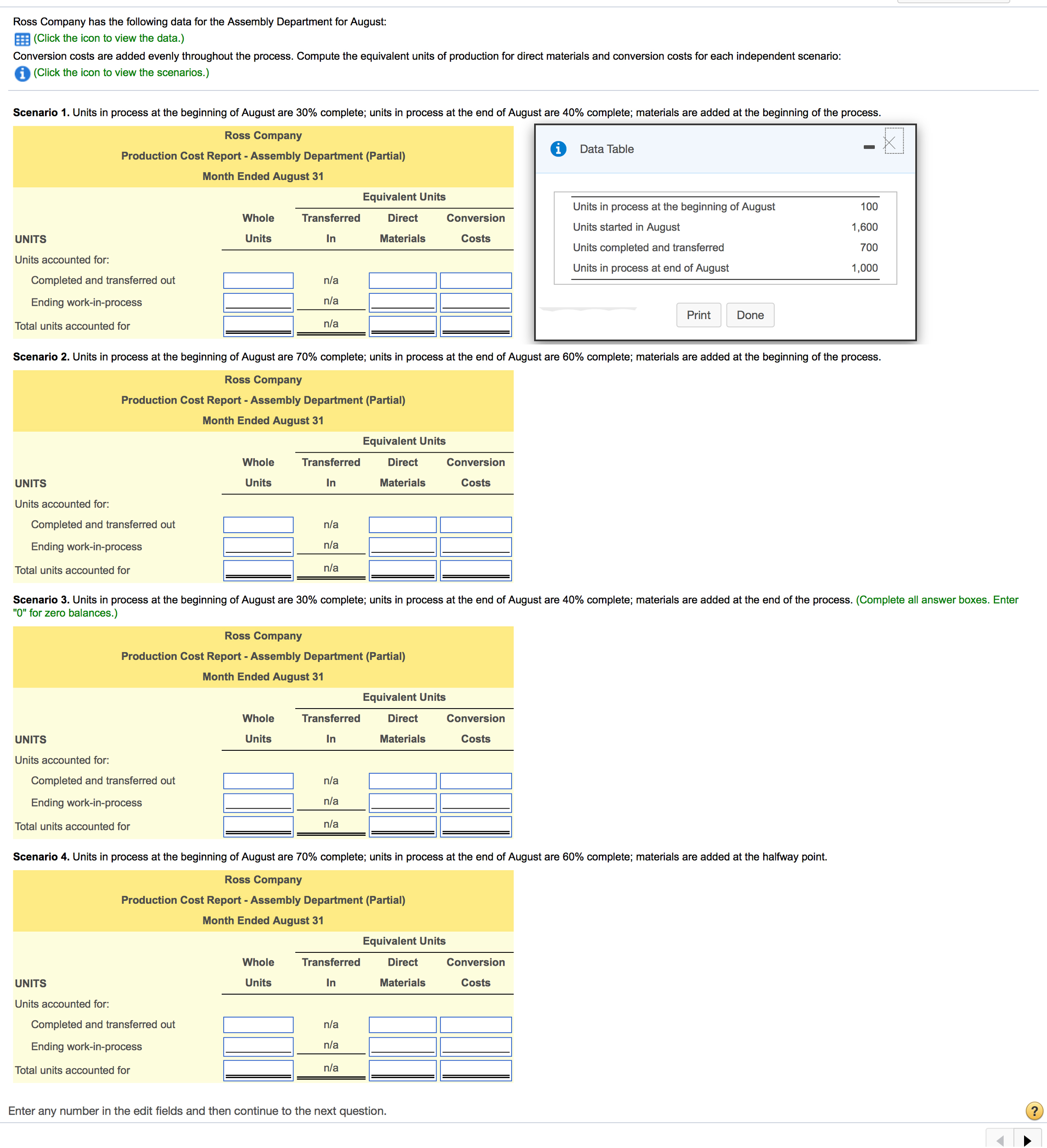Screen dimensions: 1047x1148
Task: Scenario 4 Total units Conversion Costs field
Action: tap(476, 1070)
